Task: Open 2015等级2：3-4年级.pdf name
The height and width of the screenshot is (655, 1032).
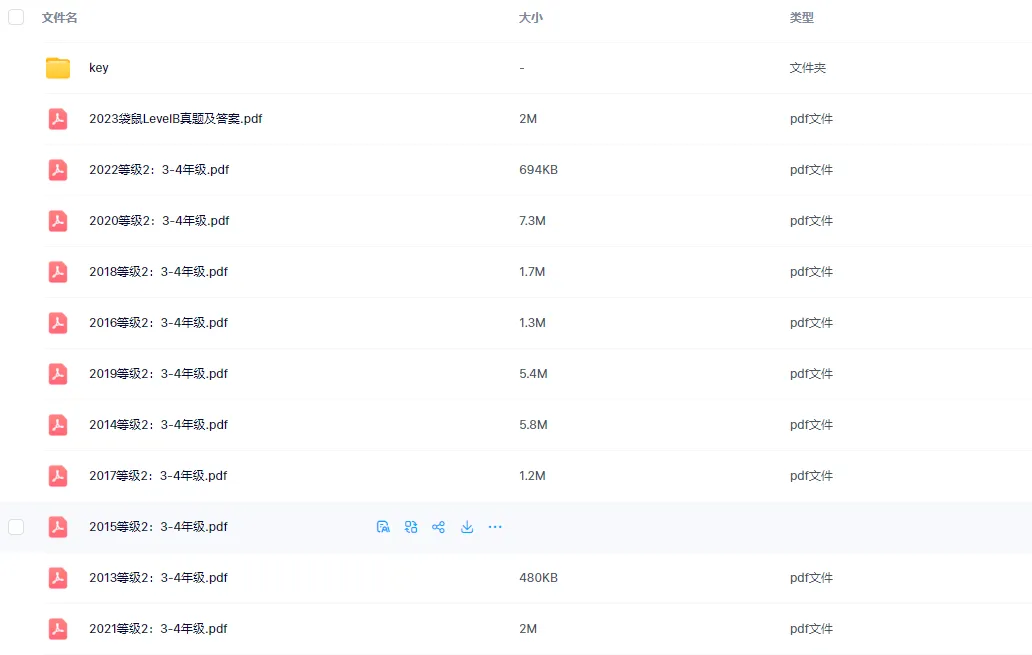Action: tap(159, 527)
